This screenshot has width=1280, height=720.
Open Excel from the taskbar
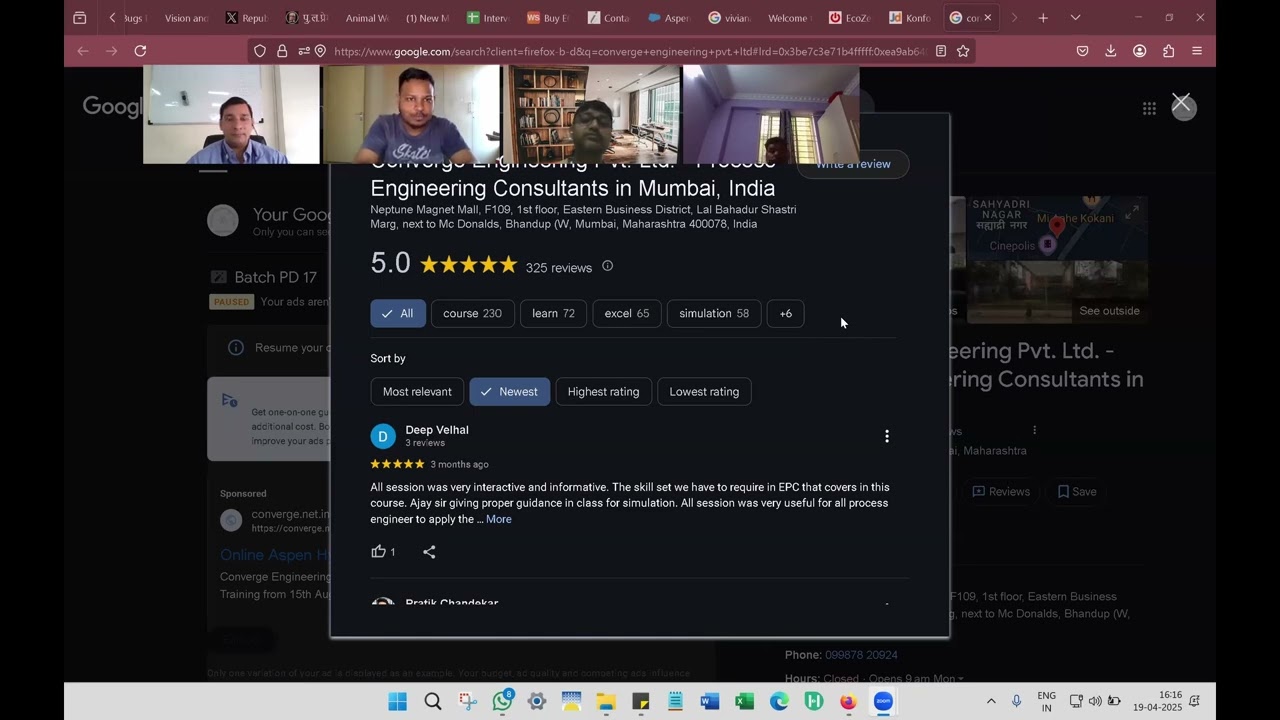[x=745, y=701]
